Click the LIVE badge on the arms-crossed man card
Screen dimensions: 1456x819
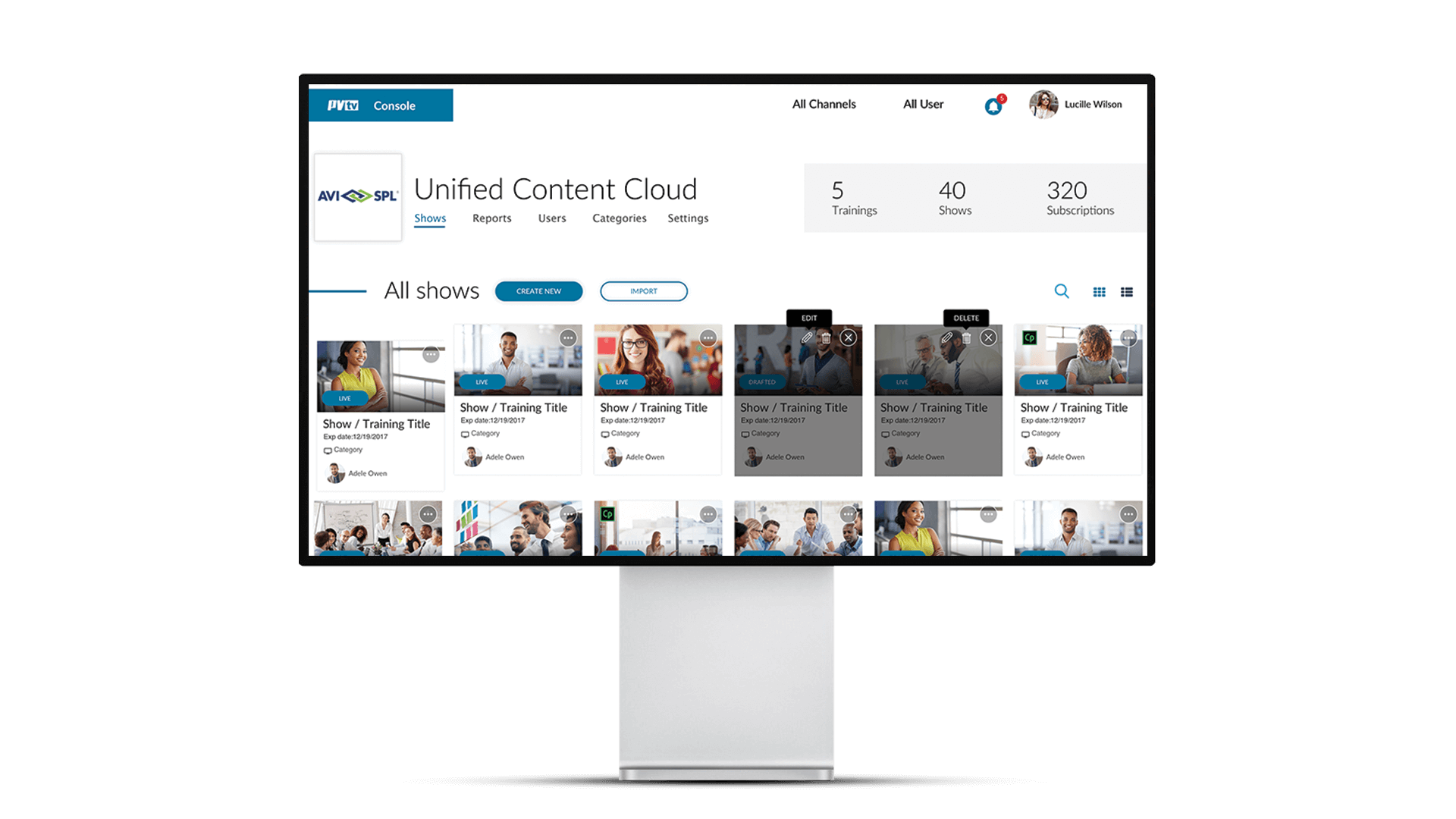click(482, 382)
